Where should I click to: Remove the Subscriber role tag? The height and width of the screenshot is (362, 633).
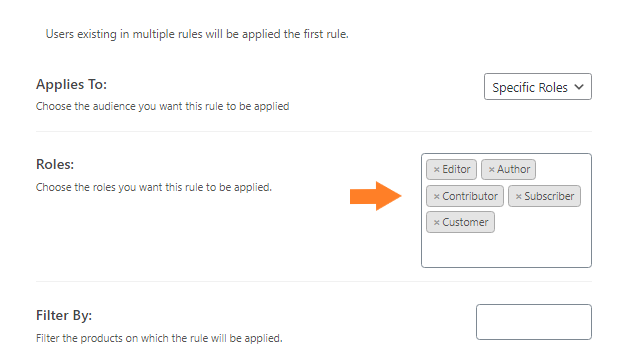(x=518, y=197)
